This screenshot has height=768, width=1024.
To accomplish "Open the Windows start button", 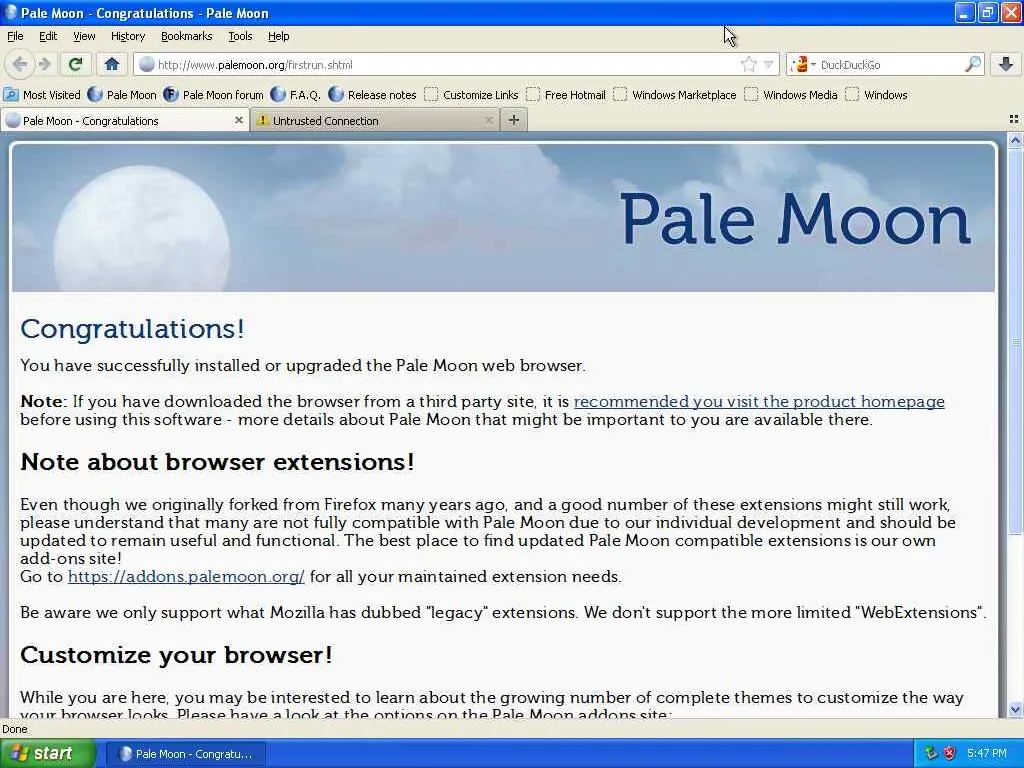I will (x=48, y=754).
